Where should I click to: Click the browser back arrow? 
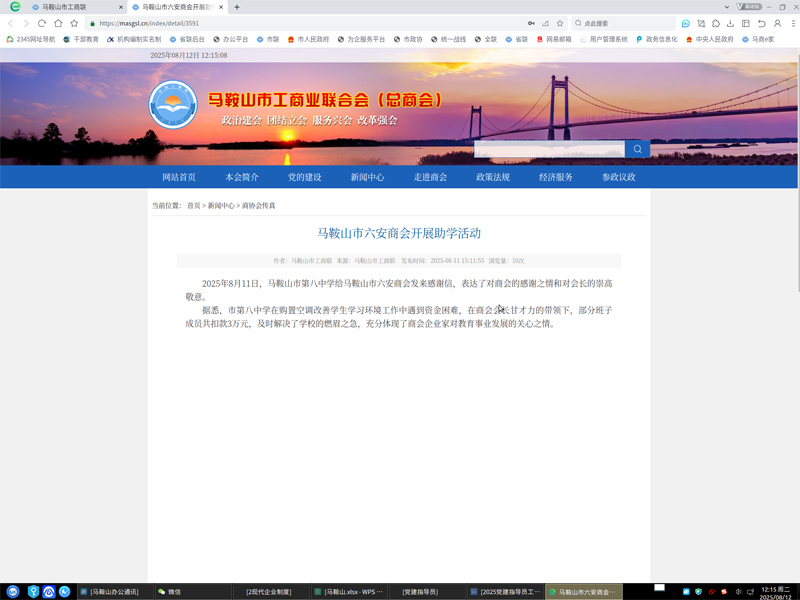click(x=12, y=23)
